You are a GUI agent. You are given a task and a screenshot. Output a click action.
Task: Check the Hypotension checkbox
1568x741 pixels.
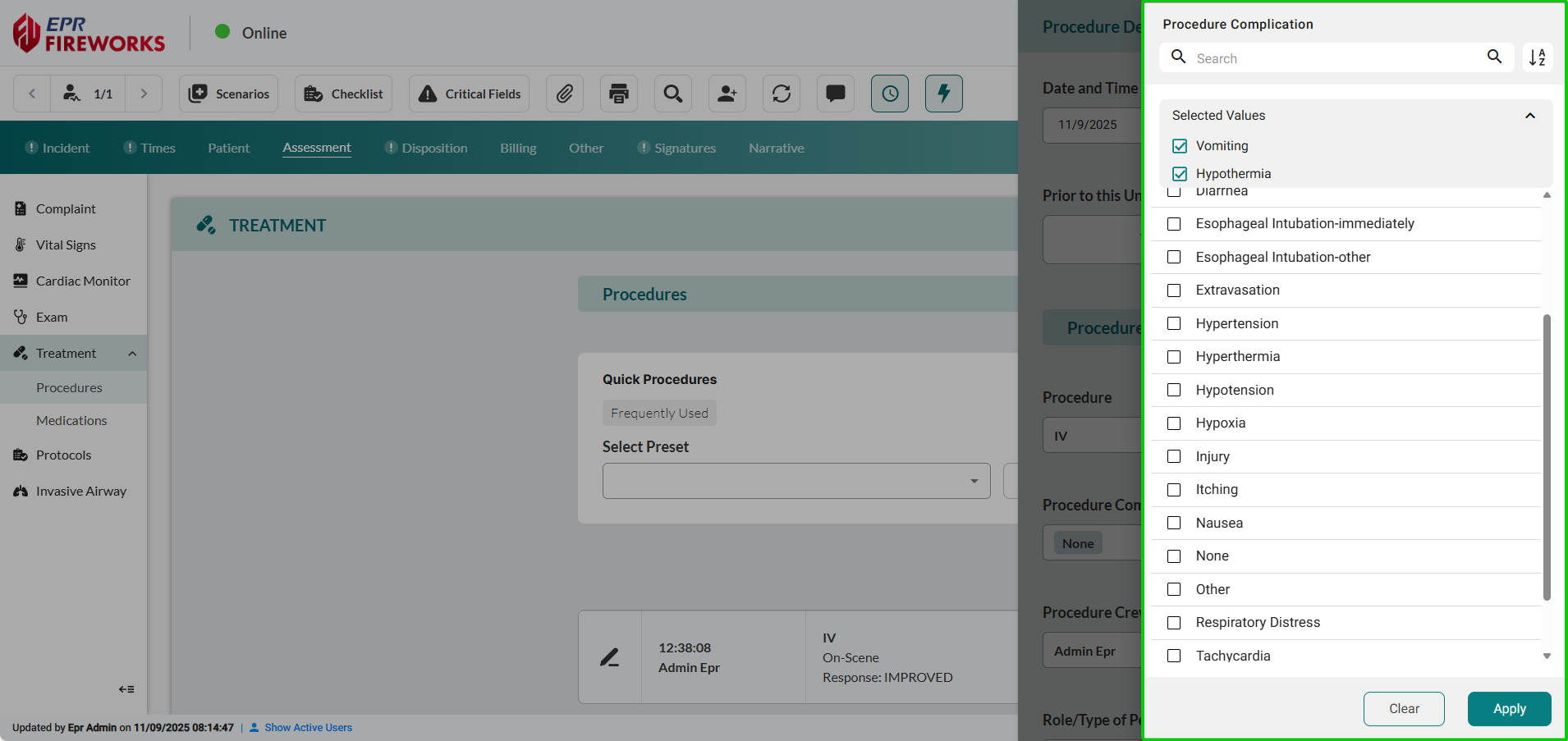point(1174,390)
